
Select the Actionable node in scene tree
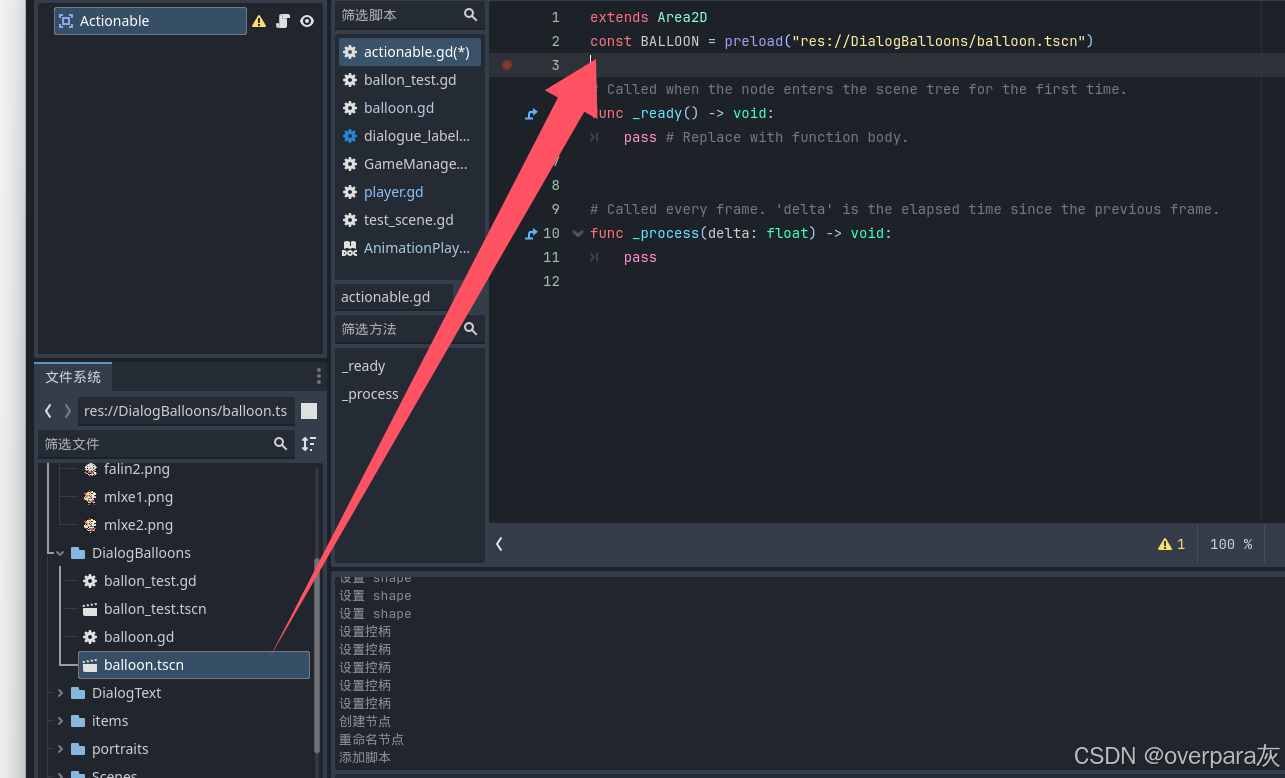coord(150,21)
